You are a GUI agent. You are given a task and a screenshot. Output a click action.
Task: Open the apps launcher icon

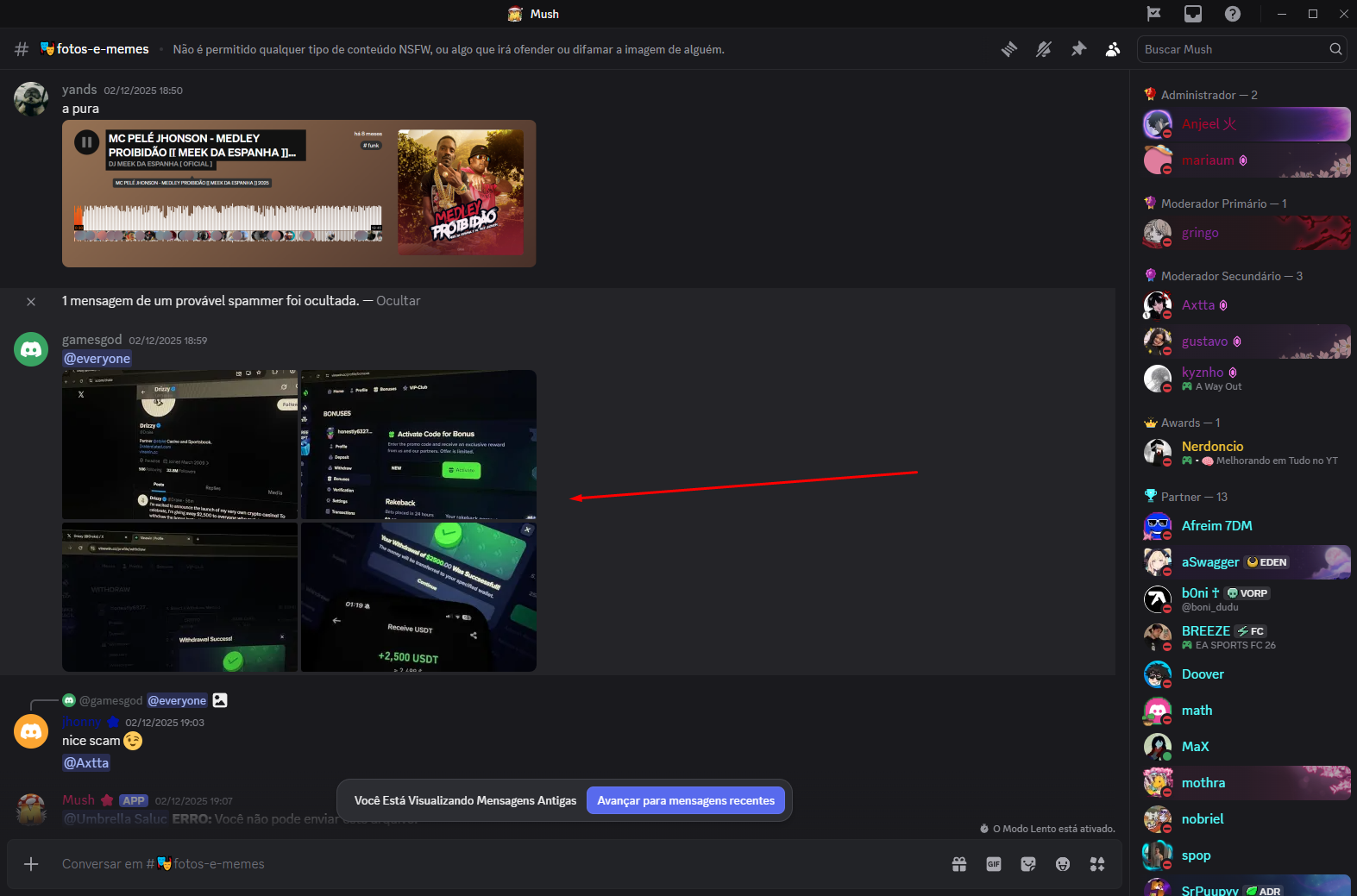coord(1097,864)
